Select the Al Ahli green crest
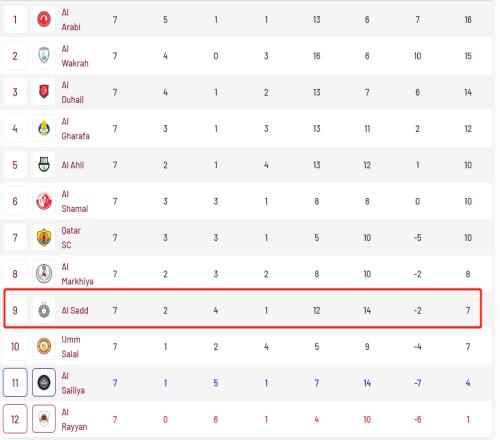 pyautogui.click(x=44, y=165)
